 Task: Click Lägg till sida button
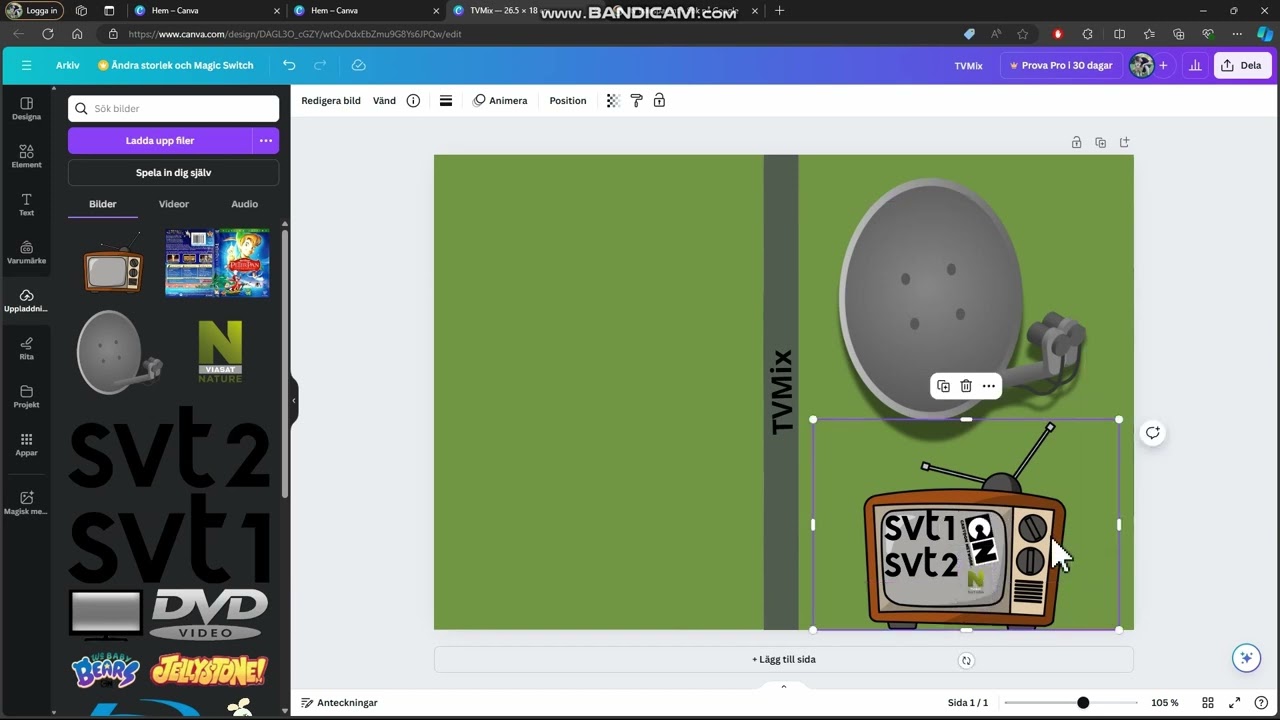[784, 660]
